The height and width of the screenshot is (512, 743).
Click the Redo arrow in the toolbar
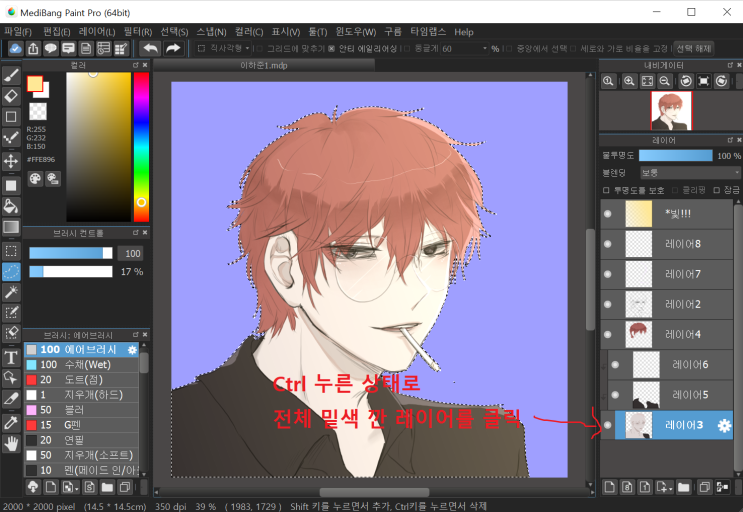173,48
